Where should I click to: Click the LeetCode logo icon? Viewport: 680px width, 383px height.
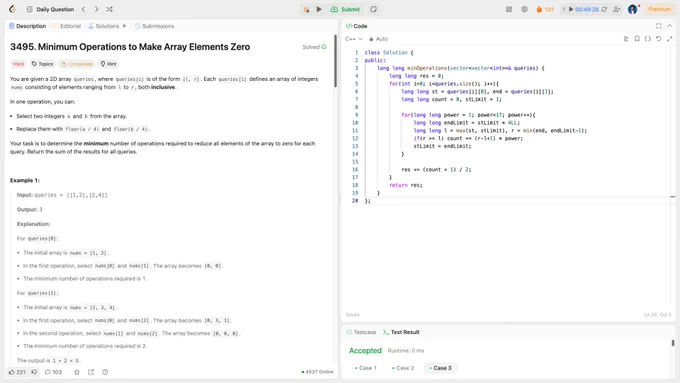[x=12, y=9]
